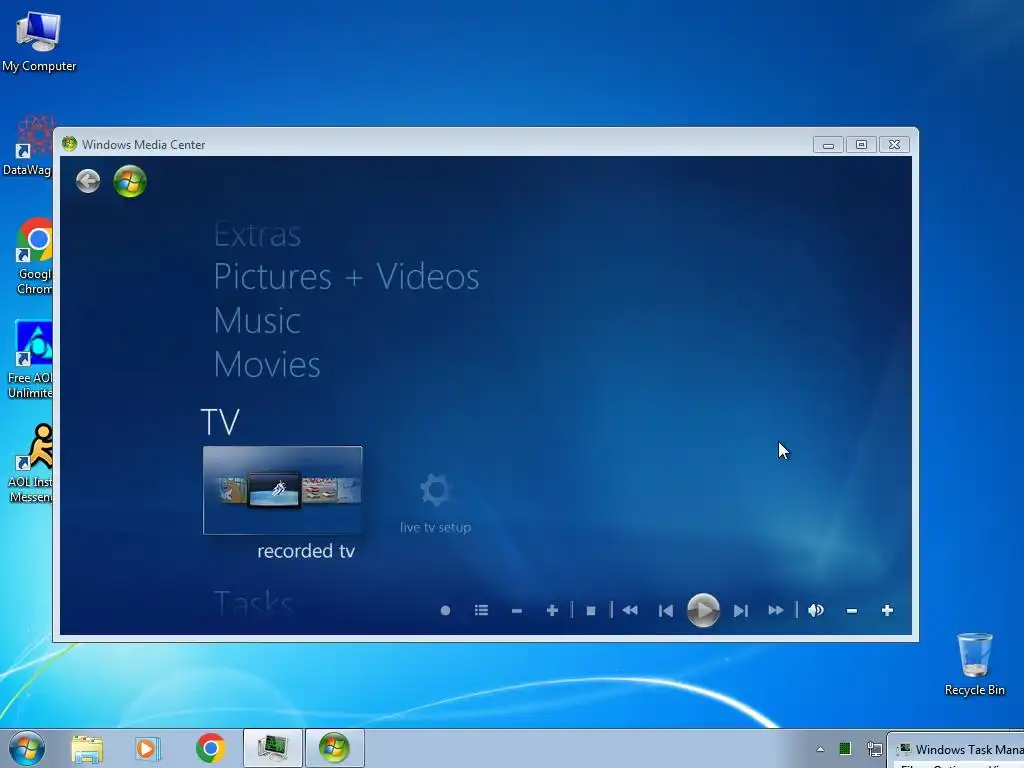Viewport: 1024px width, 768px height.
Task: Select the TV category heading
Action: (x=220, y=422)
